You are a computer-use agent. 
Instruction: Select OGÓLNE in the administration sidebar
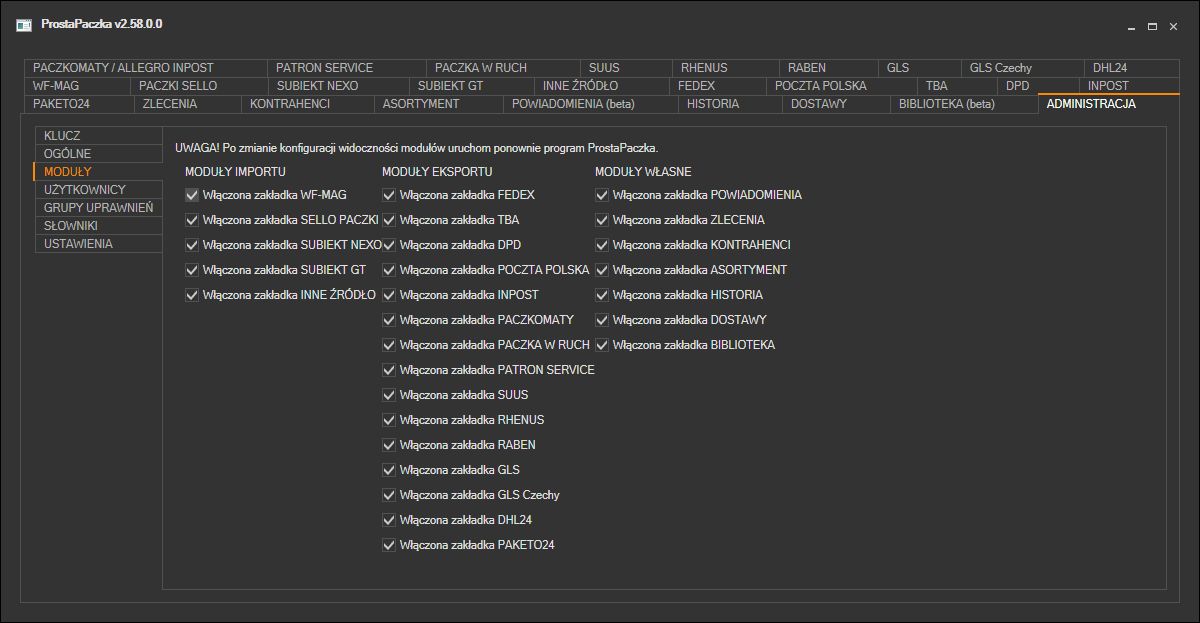pyautogui.click(x=98, y=154)
